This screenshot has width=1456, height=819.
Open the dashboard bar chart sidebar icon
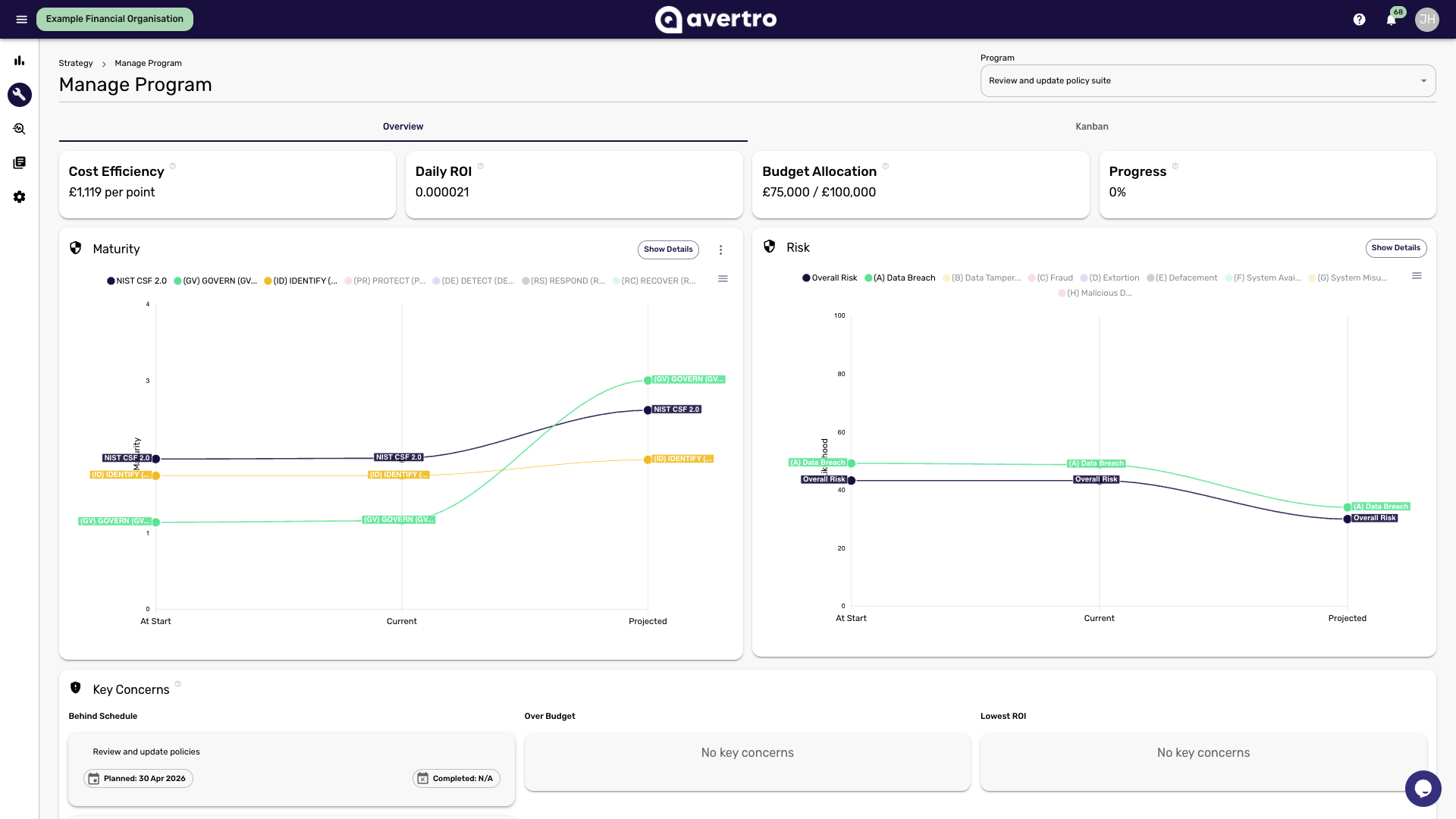20,61
